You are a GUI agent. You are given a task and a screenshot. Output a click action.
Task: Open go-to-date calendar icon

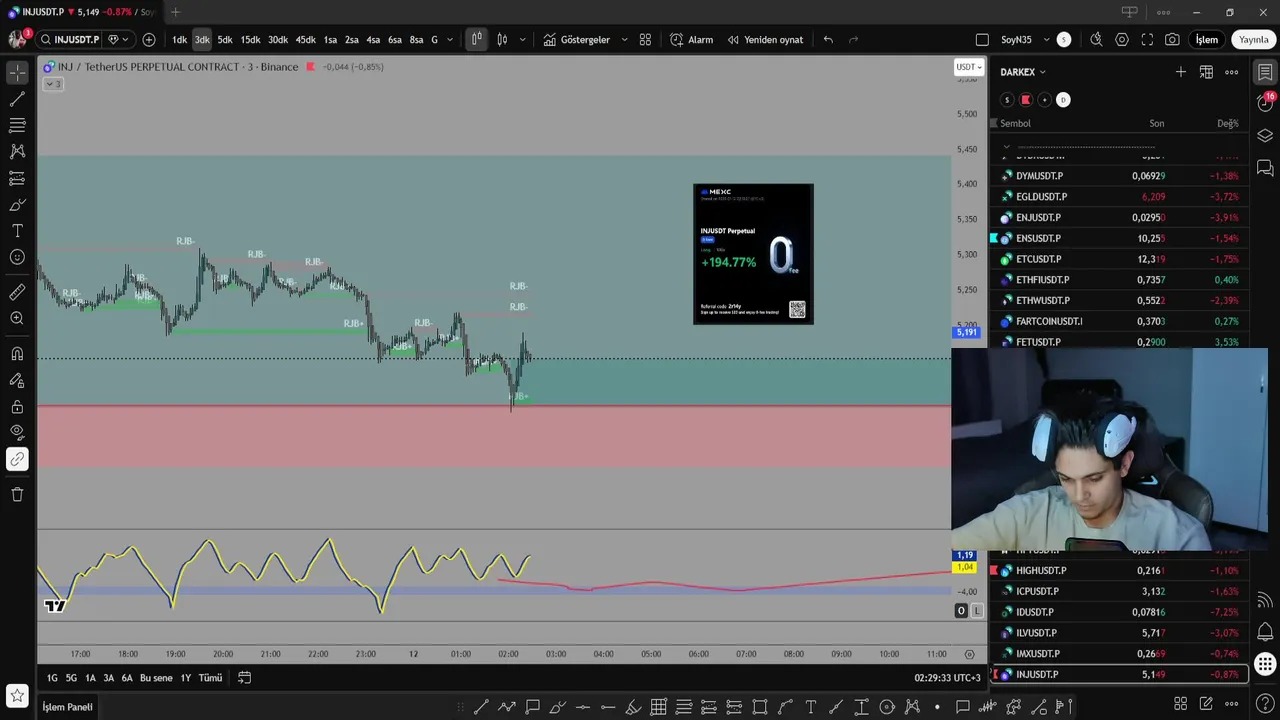tap(244, 678)
